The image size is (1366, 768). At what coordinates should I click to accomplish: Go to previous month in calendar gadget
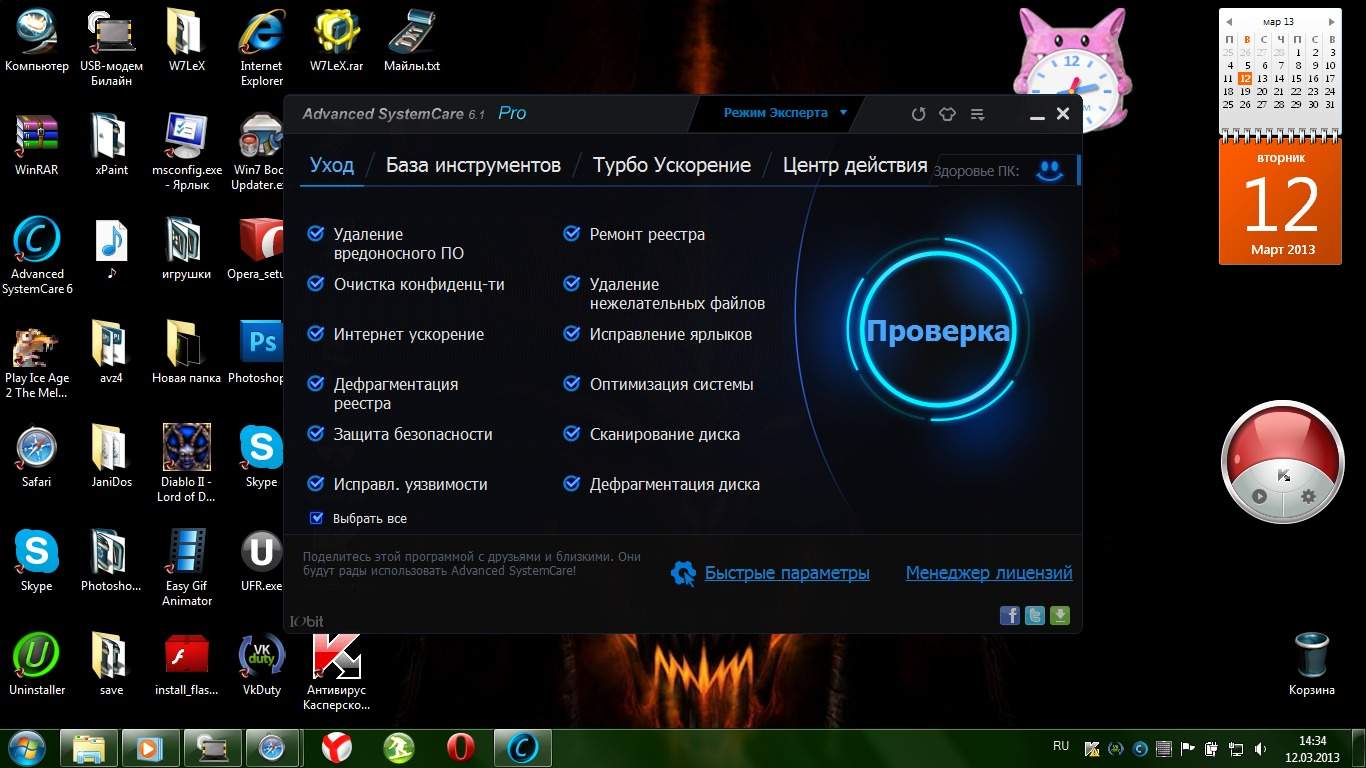[x=1229, y=21]
